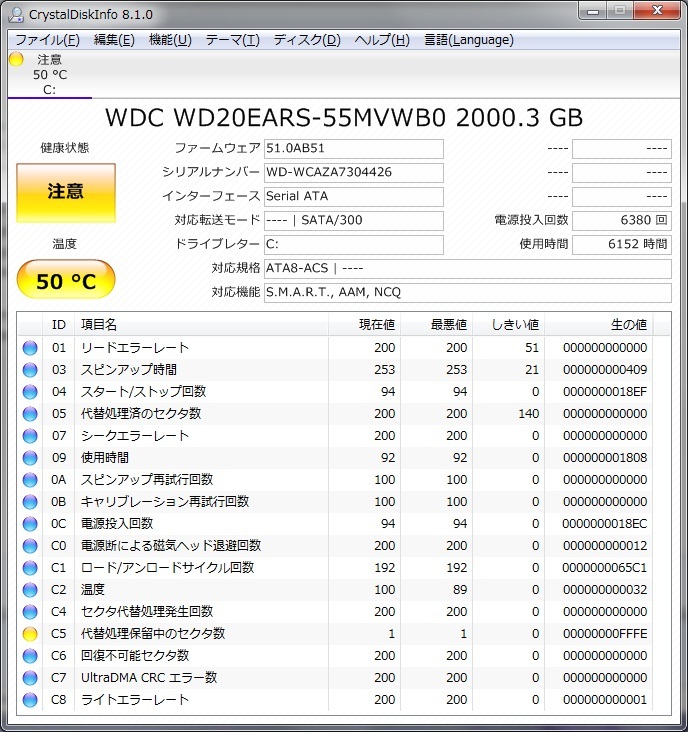
Task: Click the blue status icon for ライトエラーレート
Action: coord(30,700)
